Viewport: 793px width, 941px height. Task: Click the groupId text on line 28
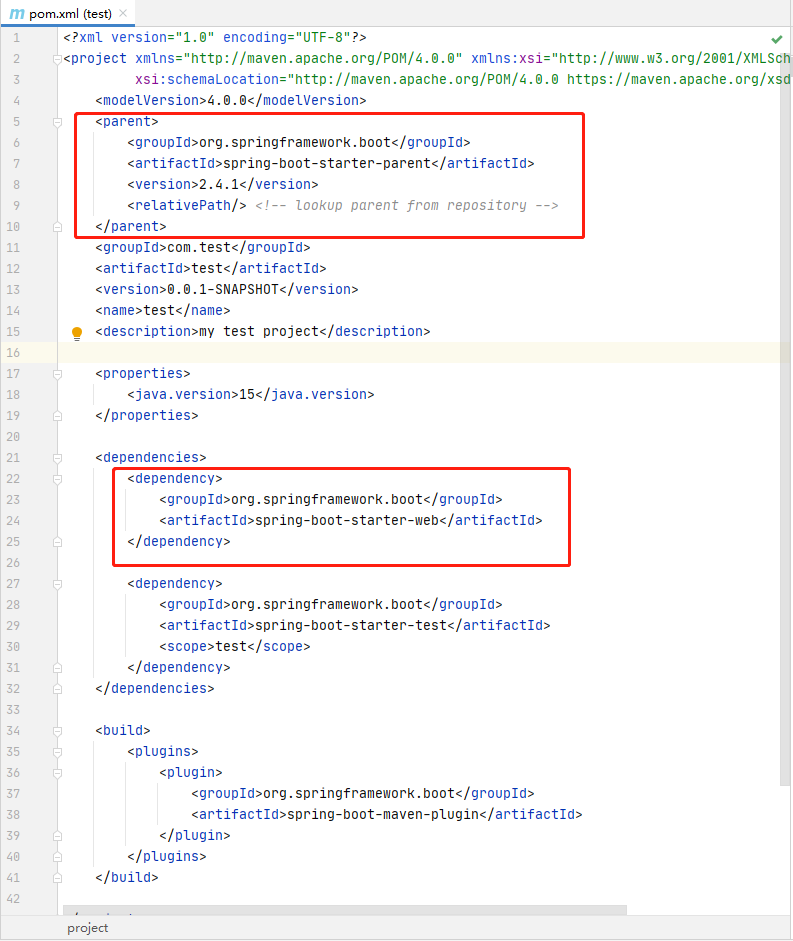327,604
